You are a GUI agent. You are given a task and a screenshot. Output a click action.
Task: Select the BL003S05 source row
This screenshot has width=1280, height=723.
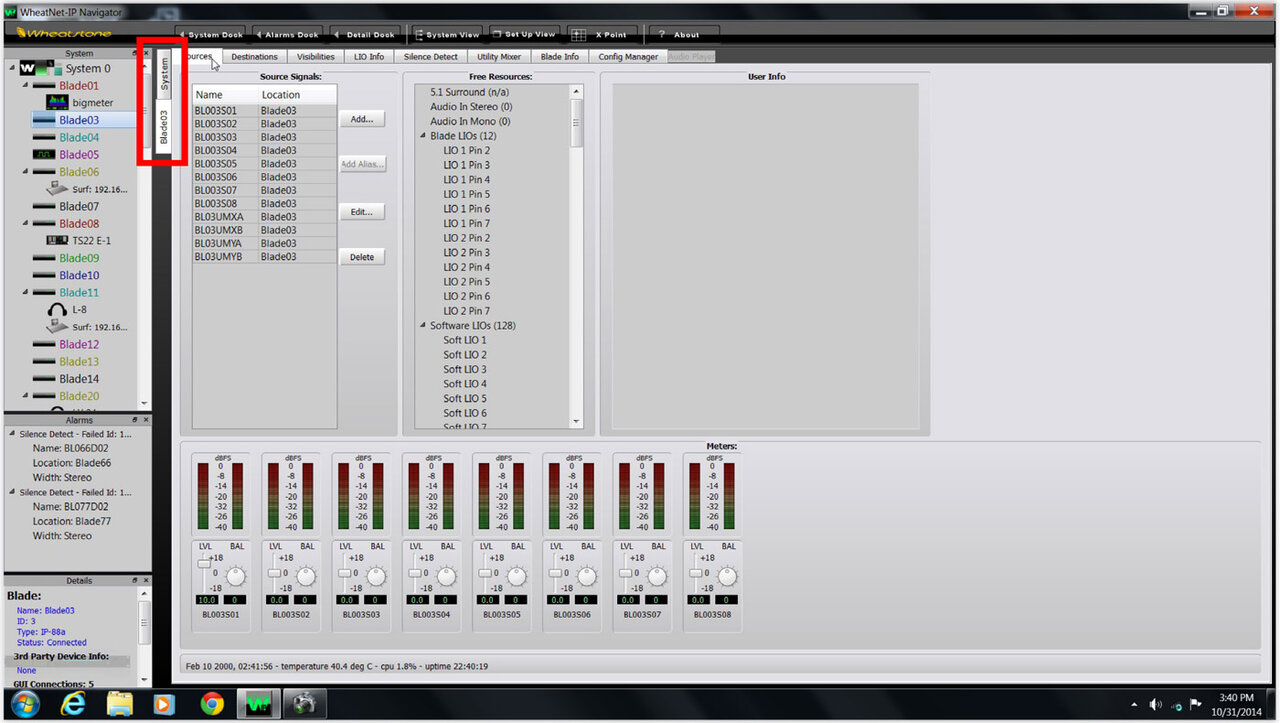(x=264, y=164)
